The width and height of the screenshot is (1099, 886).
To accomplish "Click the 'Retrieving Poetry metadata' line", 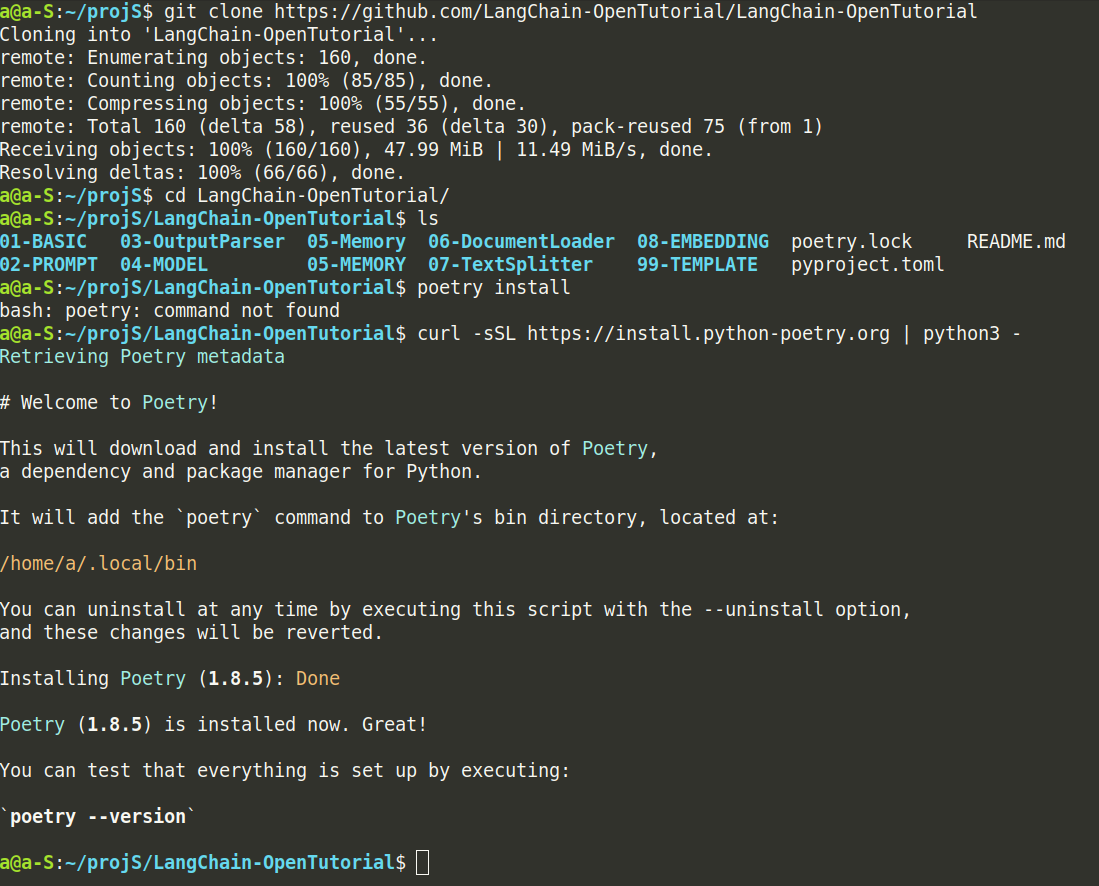I will [x=142, y=357].
